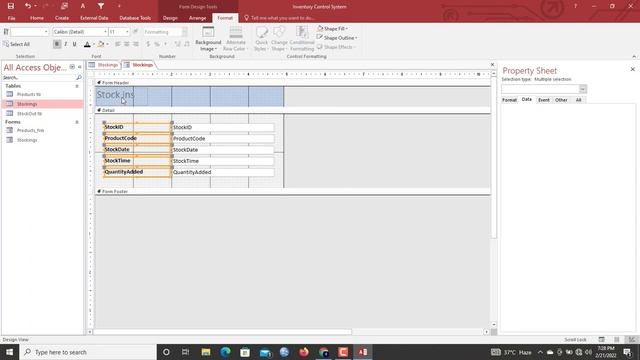Switch to the Home ribbon tab

(37, 18)
